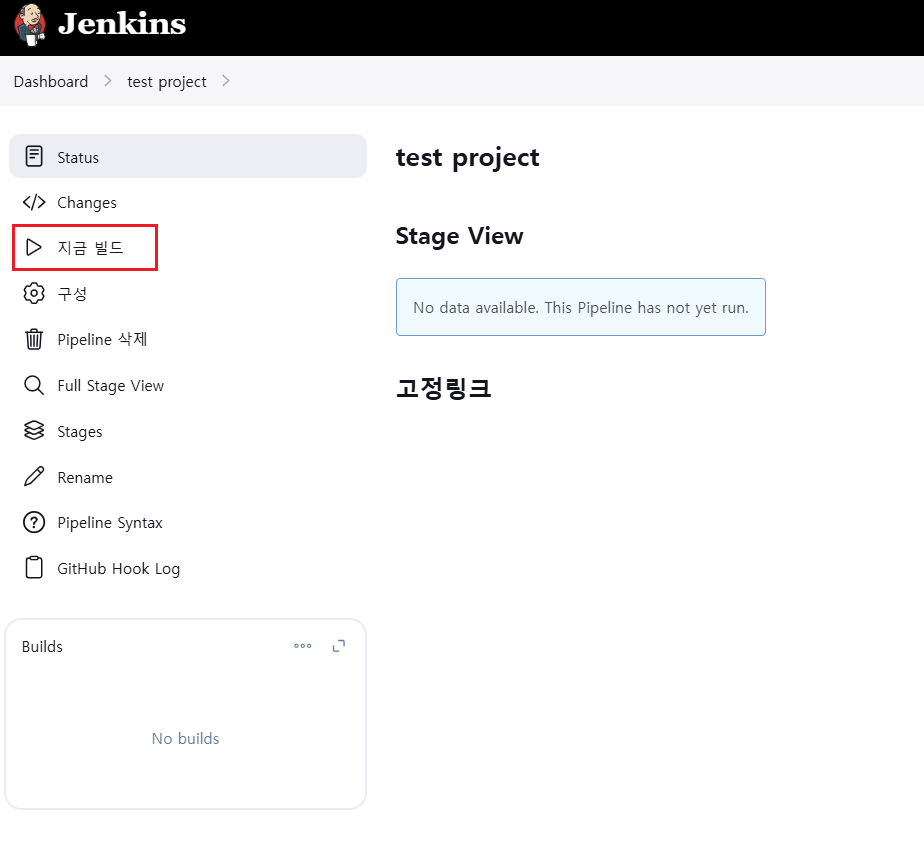Click the Status document icon
Screen dimensions: 924x860
[x=34, y=156]
